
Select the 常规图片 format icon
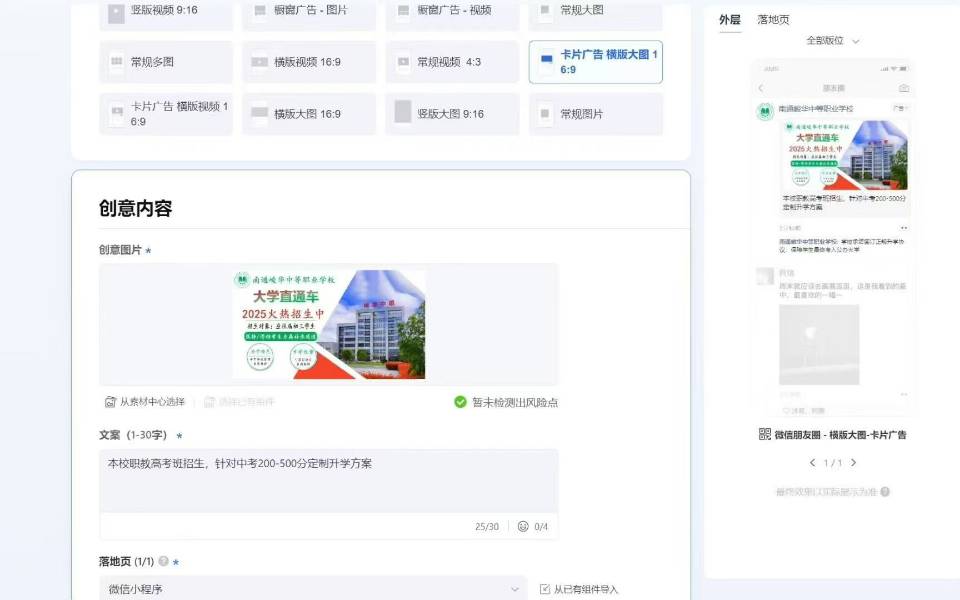coord(545,114)
